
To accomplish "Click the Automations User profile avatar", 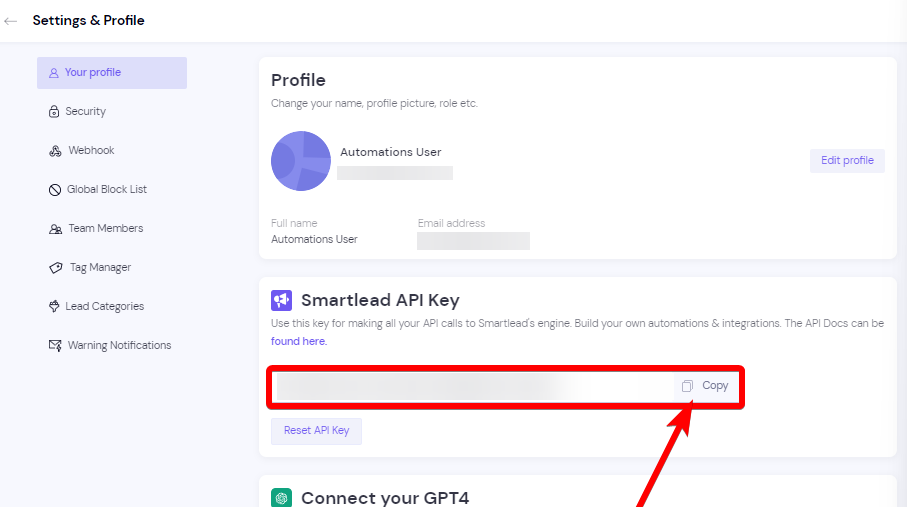I will coord(301,161).
